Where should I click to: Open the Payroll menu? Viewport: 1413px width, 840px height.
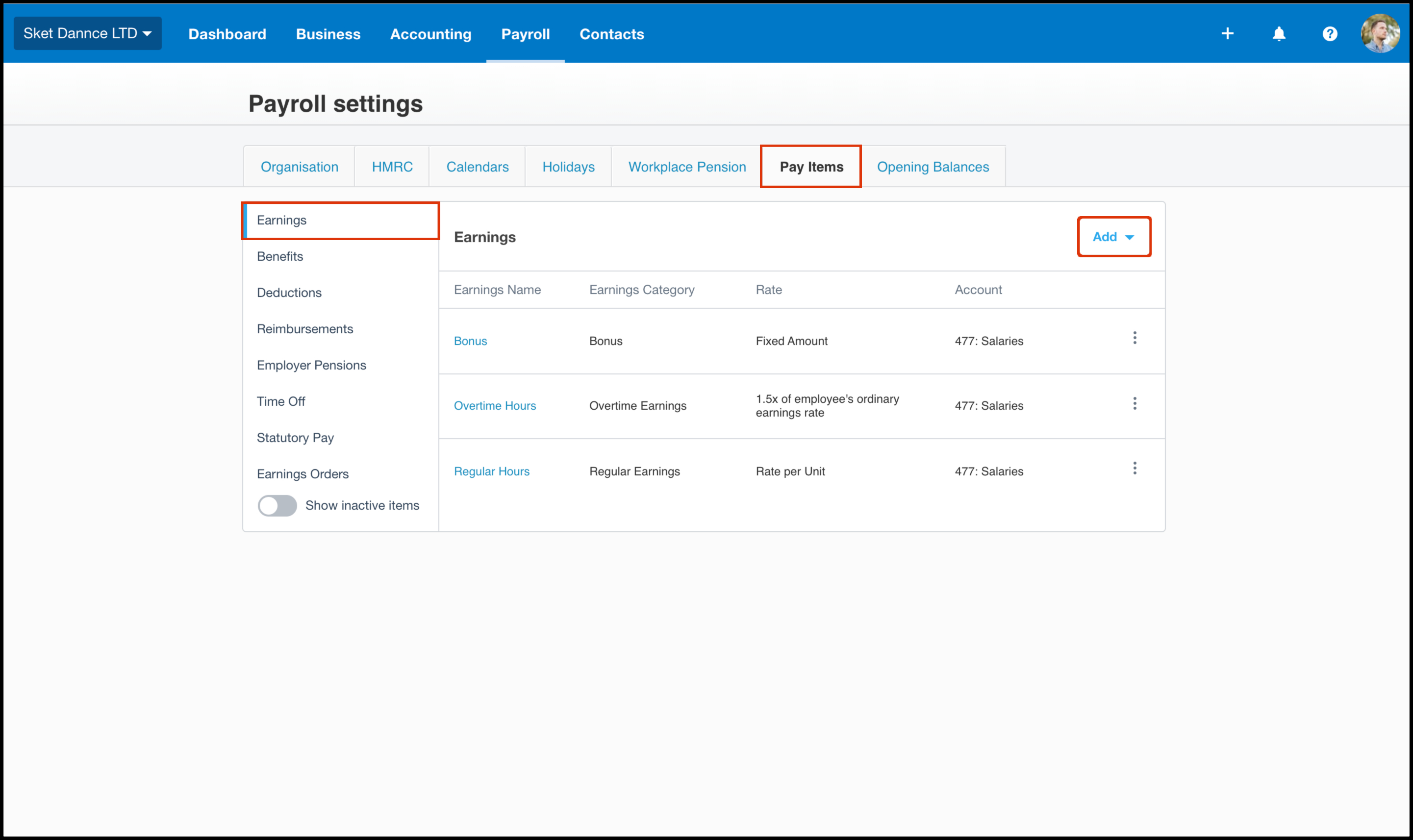[526, 34]
